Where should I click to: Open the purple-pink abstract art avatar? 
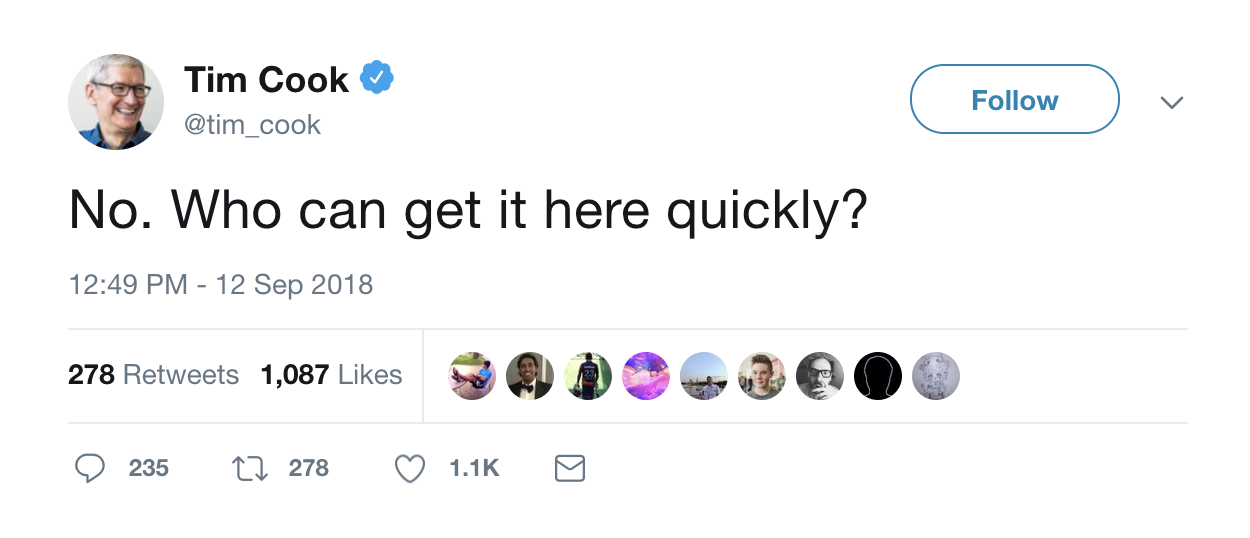coord(646,376)
